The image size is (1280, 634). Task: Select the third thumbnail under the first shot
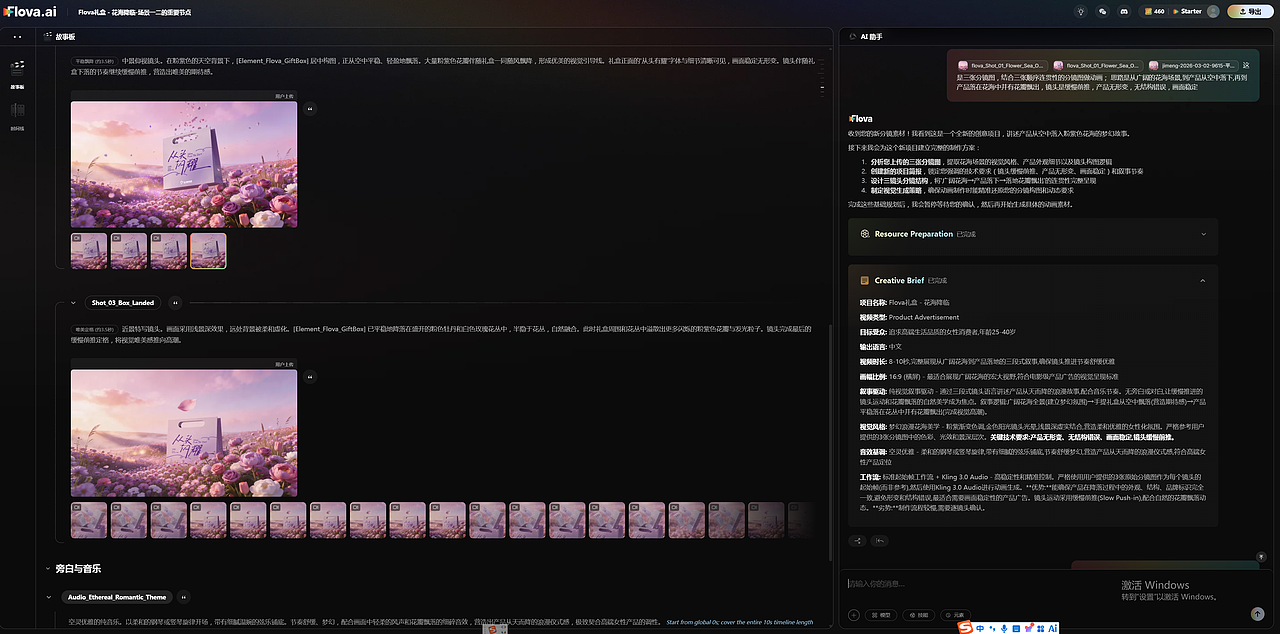(x=169, y=251)
